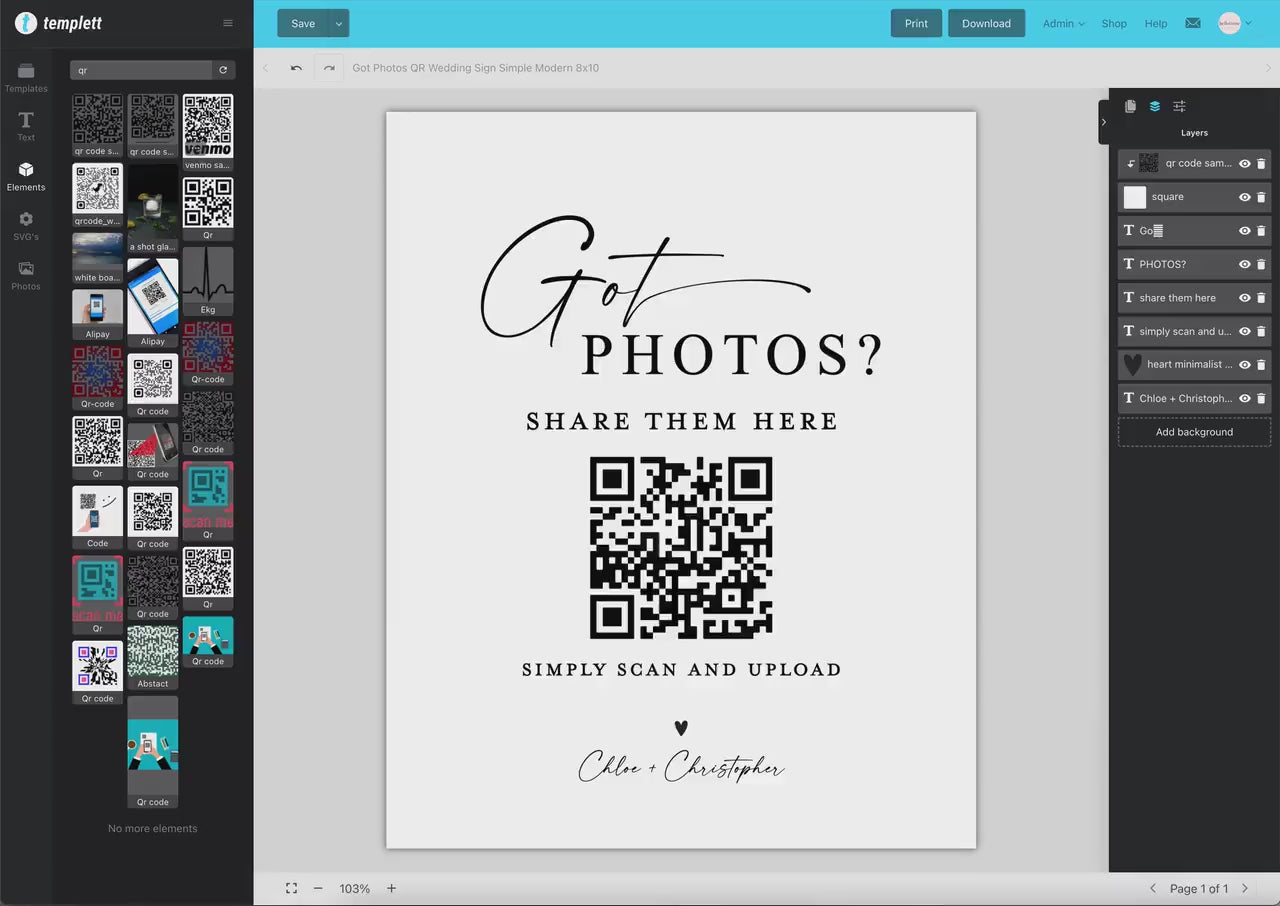Toggle fullscreen canvas view
This screenshot has width=1280, height=906.
point(291,888)
